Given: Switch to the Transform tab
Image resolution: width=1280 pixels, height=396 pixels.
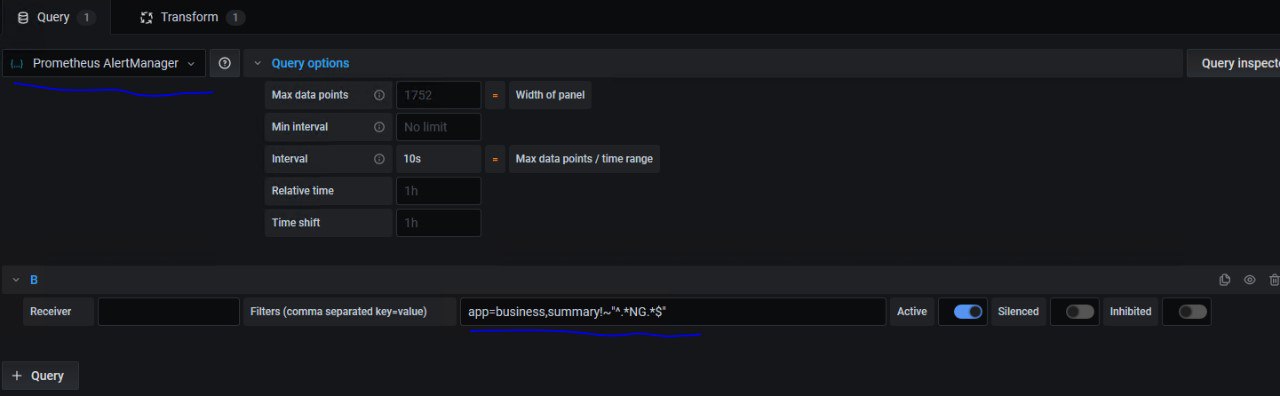Looking at the screenshot, I should (x=192, y=17).
